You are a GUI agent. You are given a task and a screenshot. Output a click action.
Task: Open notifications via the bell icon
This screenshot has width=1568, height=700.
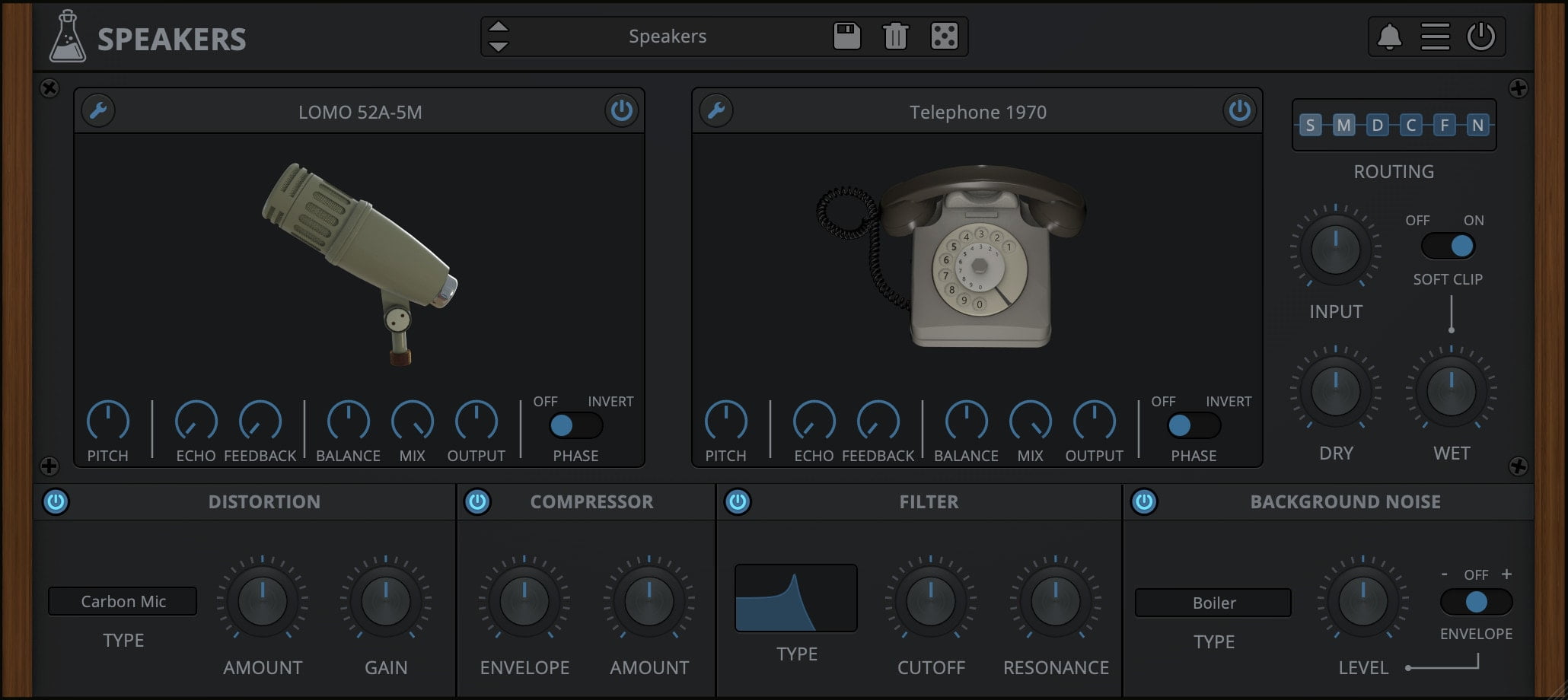[1389, 37]
